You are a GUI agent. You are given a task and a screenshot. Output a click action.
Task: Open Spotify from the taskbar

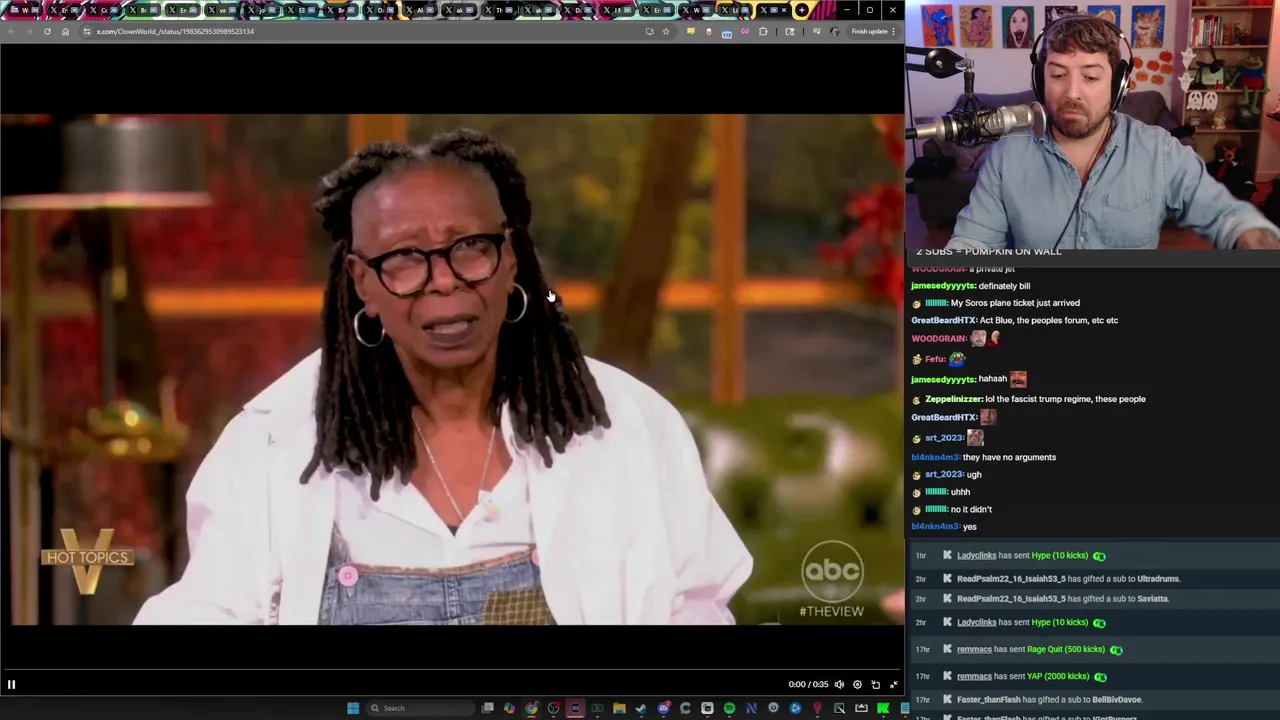pyautogui.click(x=729, y=708)
